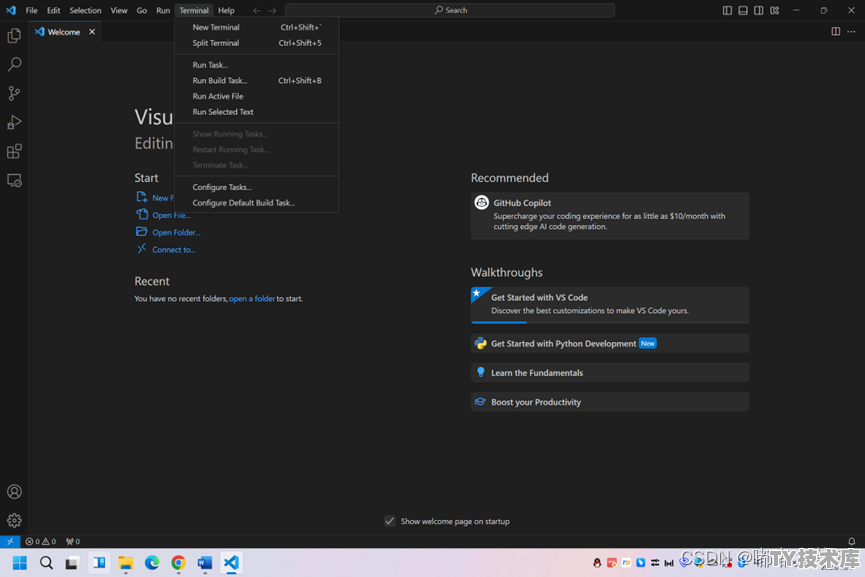Choose New Terminal from the menu
The image size is (865, 577).
click(x=257, y=27)
